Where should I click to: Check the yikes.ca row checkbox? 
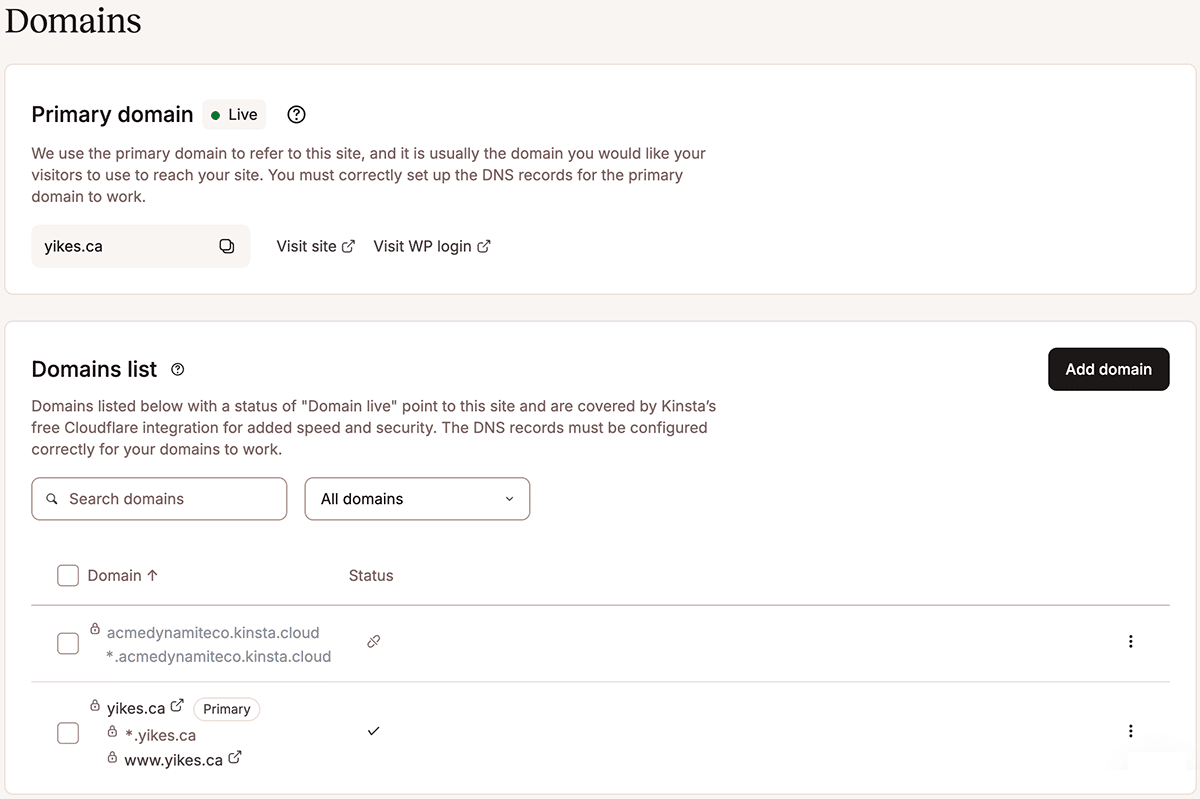[68, 733]
